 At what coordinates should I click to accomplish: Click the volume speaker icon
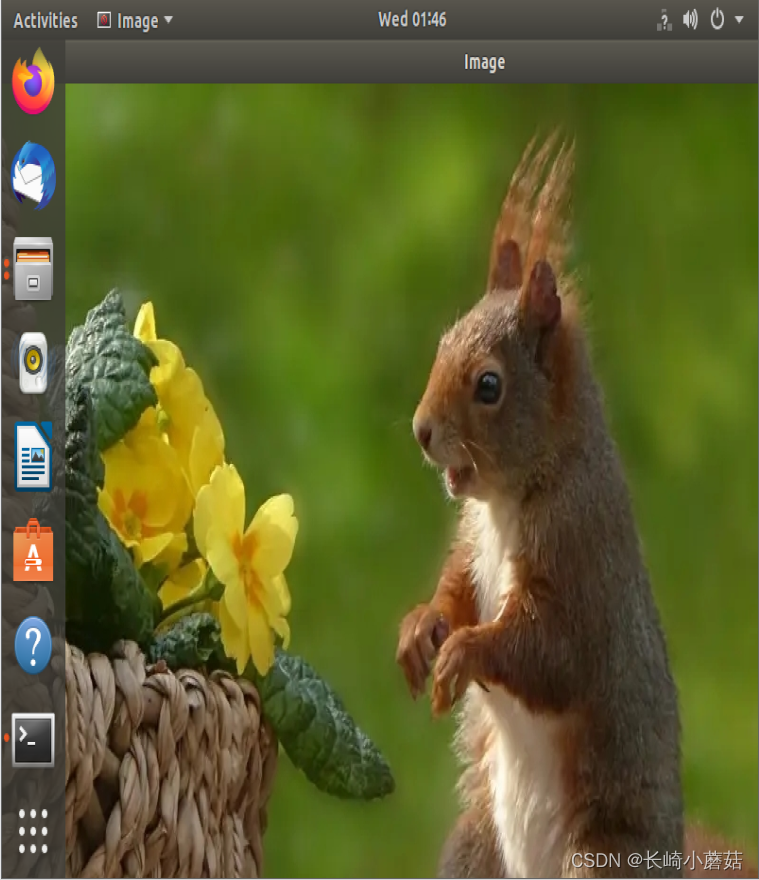click(690, 20)
